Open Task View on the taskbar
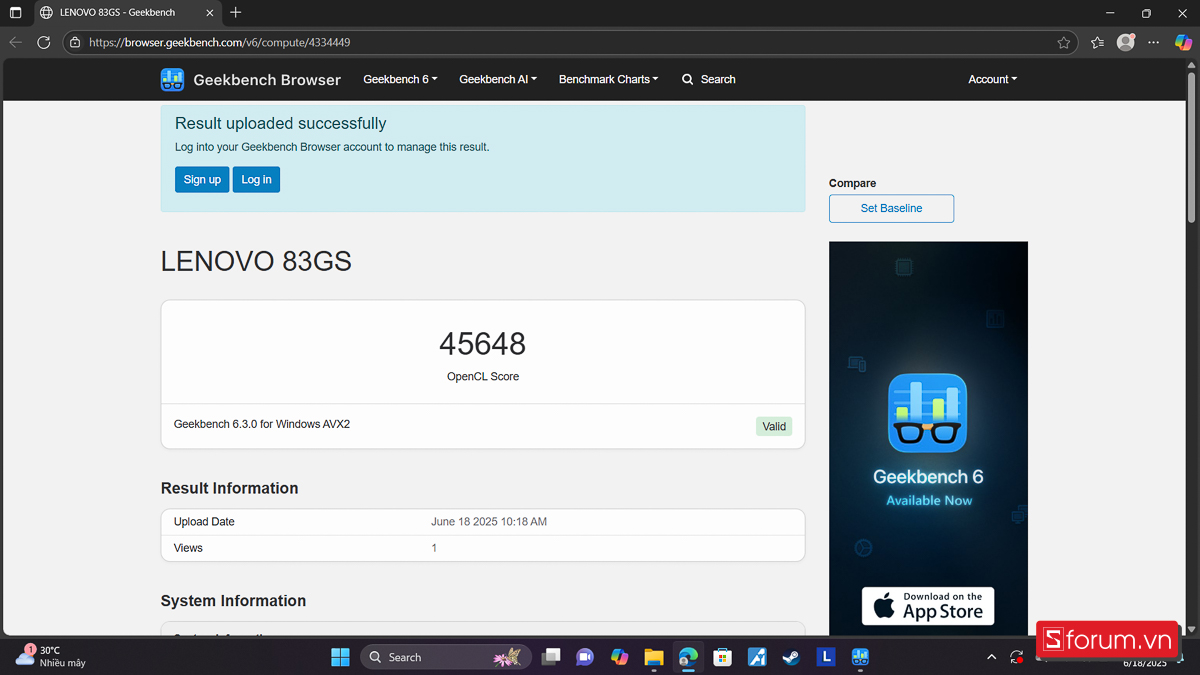This screenshot has width=1200, height=675. [x=551, y=657]
